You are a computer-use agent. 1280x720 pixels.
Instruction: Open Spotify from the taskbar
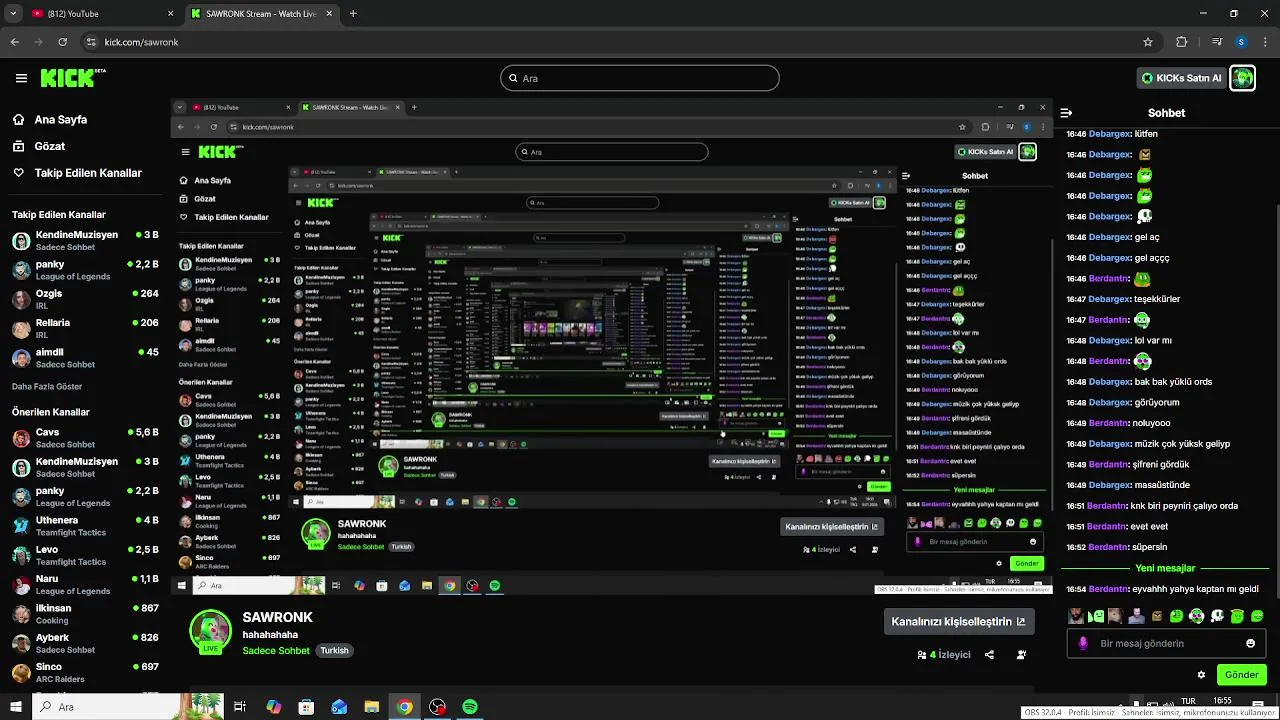tap(470, 707)
